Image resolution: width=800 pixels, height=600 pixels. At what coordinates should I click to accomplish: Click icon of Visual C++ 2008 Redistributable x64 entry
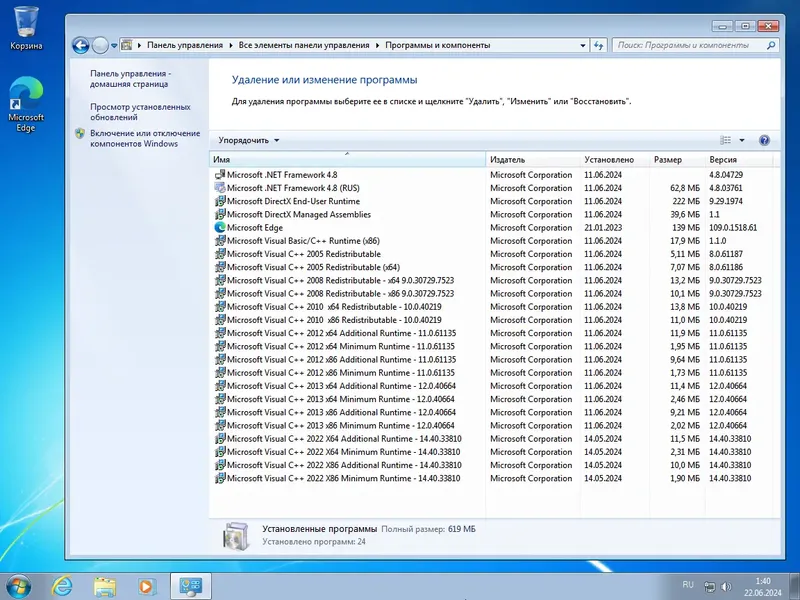tap(220, 280)
